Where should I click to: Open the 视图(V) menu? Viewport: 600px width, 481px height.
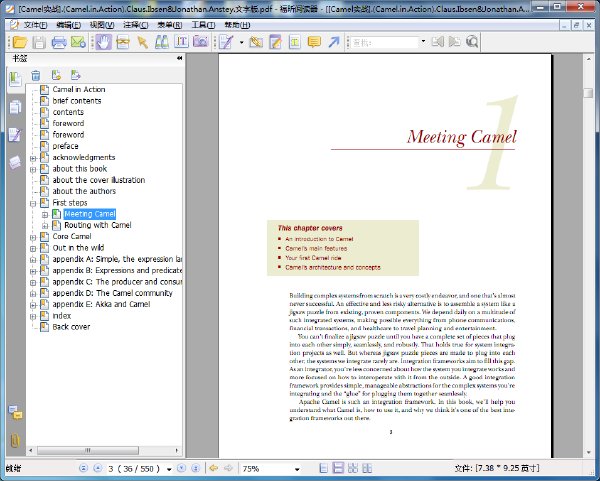102,25
